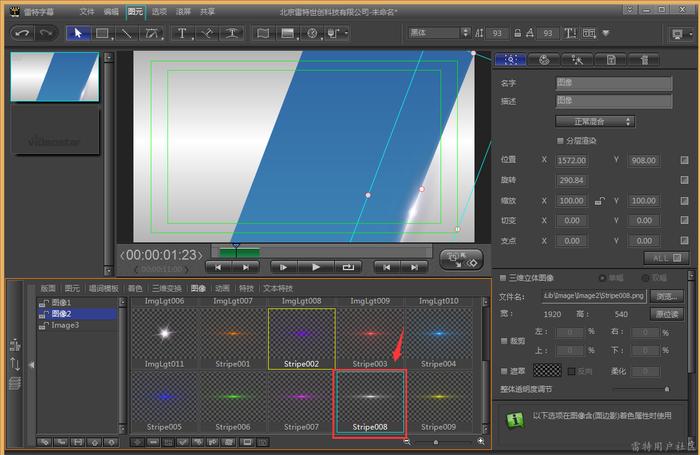Viewport: 700px width, 455px height.
Task: Click the zoom-in magnifier below thumbnails
Action: click(x=481, y=441)
